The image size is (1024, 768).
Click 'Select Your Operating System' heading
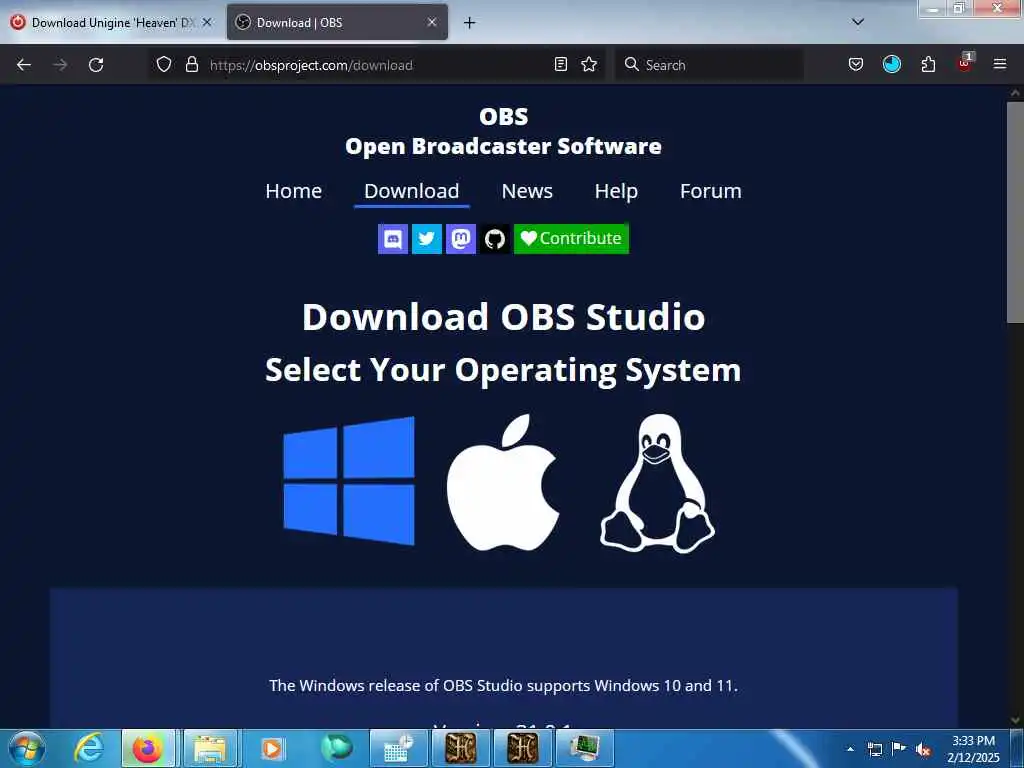click(504, 370)
